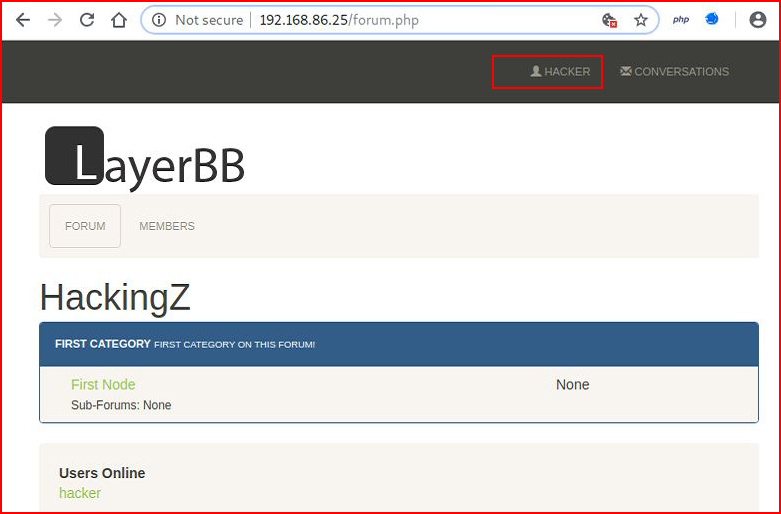Bookmark this page with the star icon
781x514 pixels.
(x=641, y=20)
